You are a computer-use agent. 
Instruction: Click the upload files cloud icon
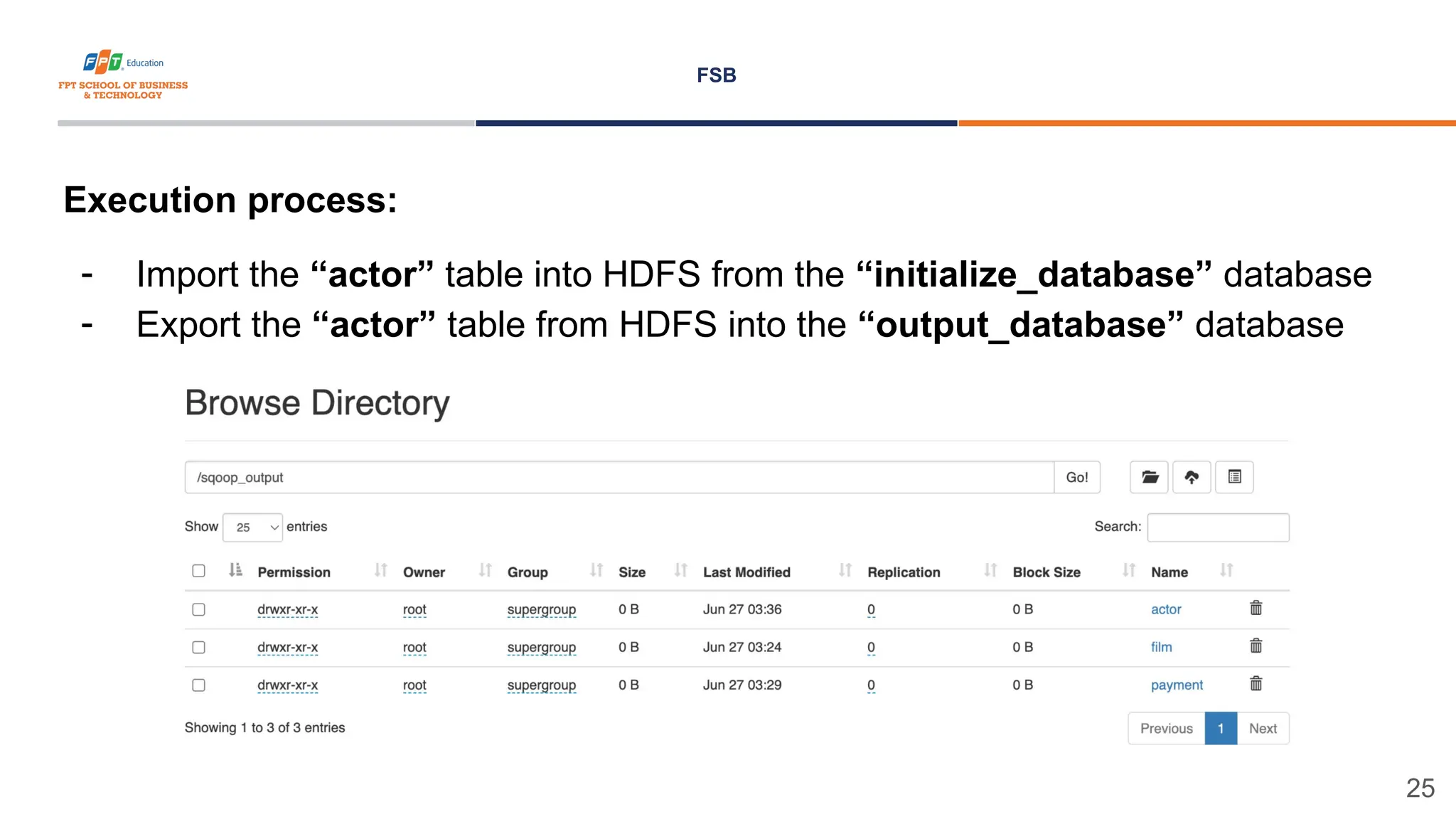(1192, 477)
